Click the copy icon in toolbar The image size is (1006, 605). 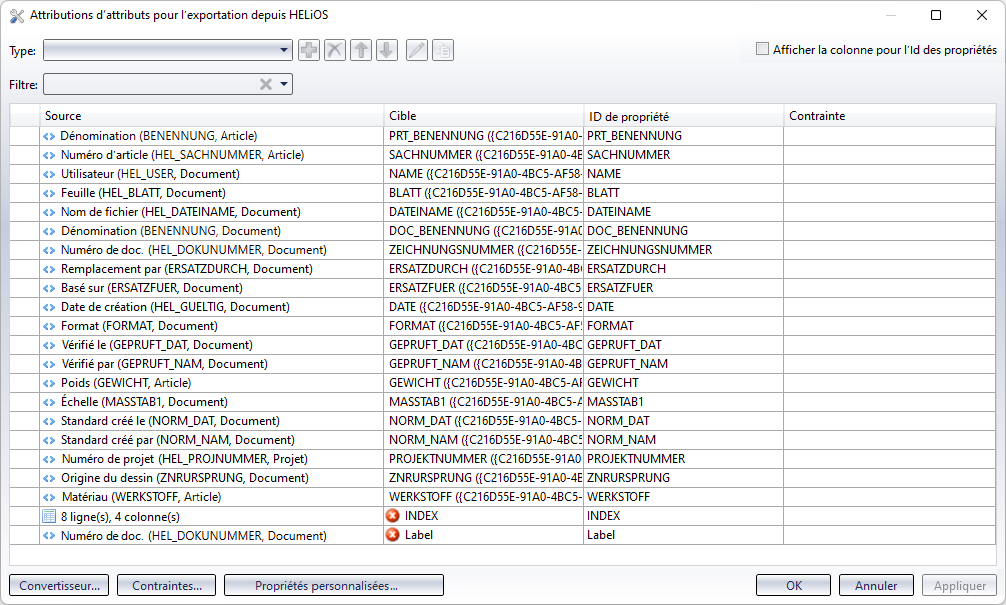(x=442, y=50)
